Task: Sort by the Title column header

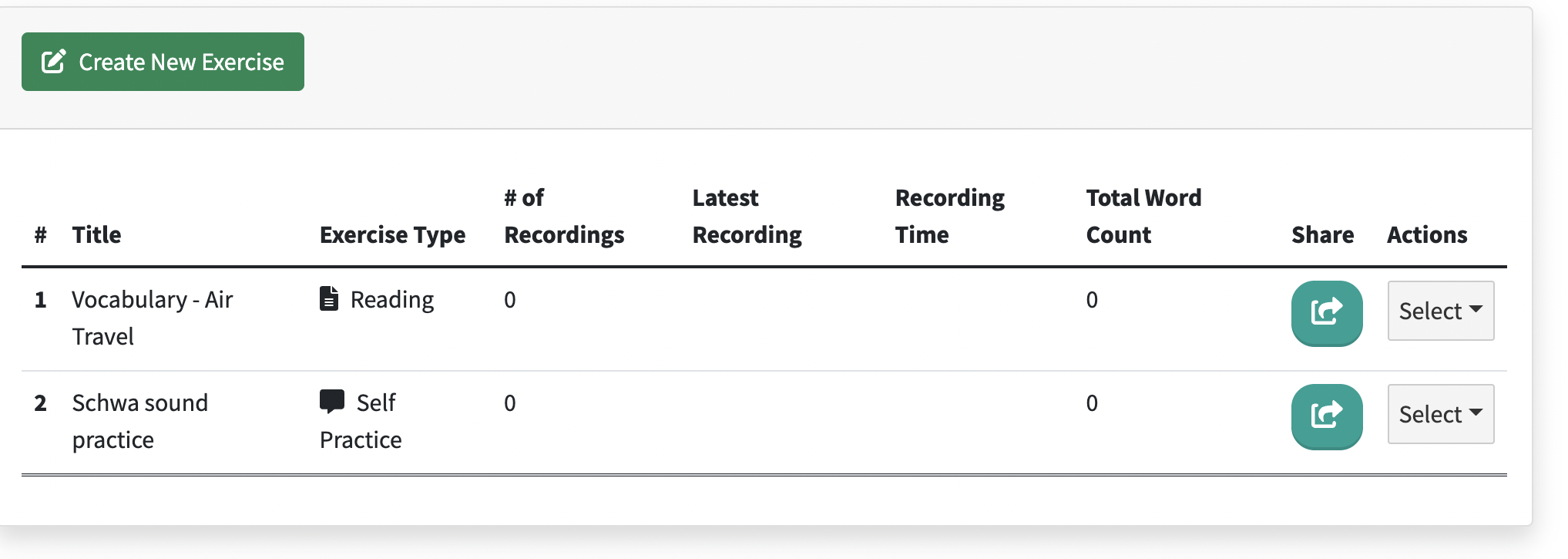Action: coord(96,234)
